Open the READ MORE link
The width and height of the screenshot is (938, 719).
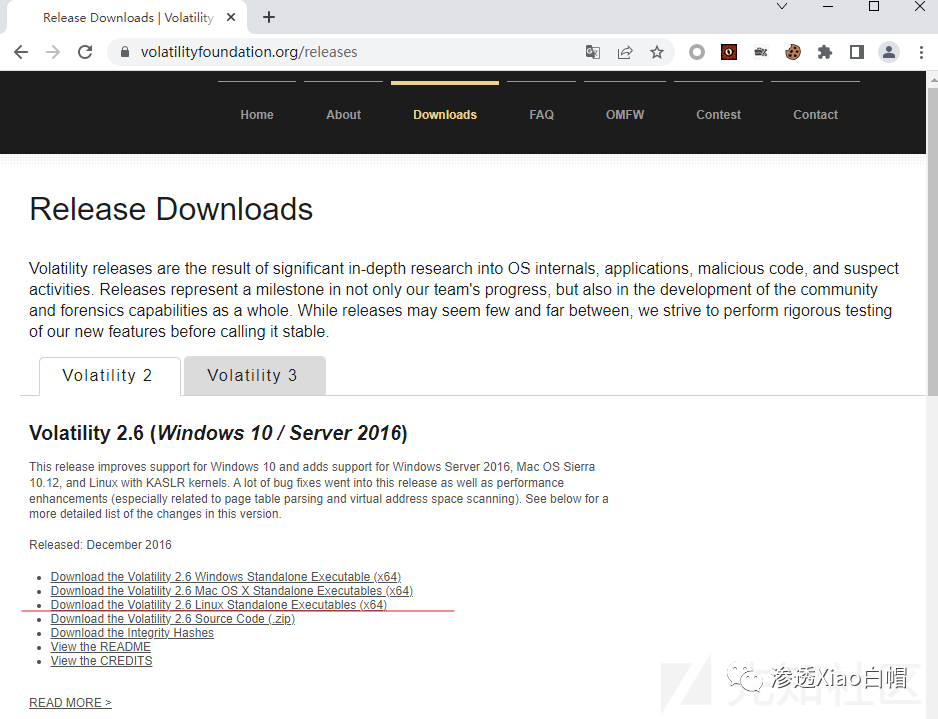[x=70, y=703]
